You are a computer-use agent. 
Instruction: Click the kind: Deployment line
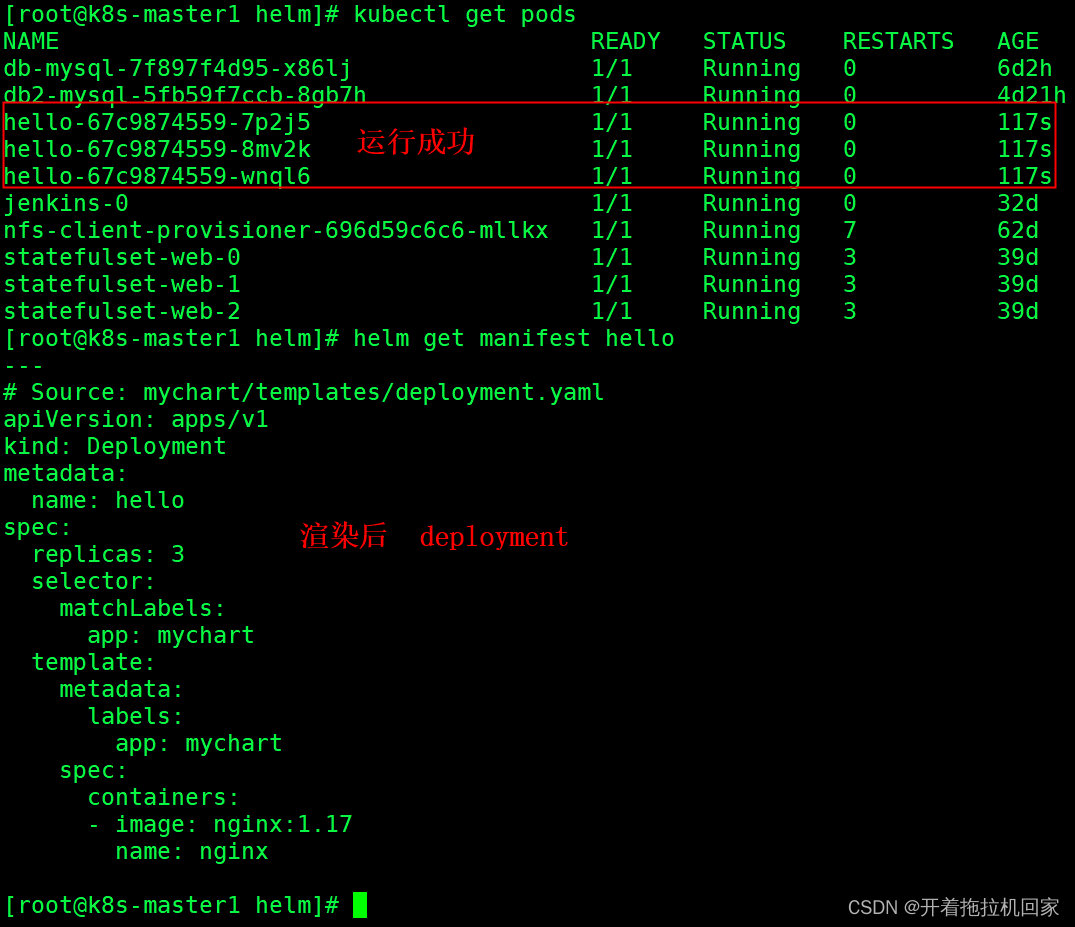[115, 446]
